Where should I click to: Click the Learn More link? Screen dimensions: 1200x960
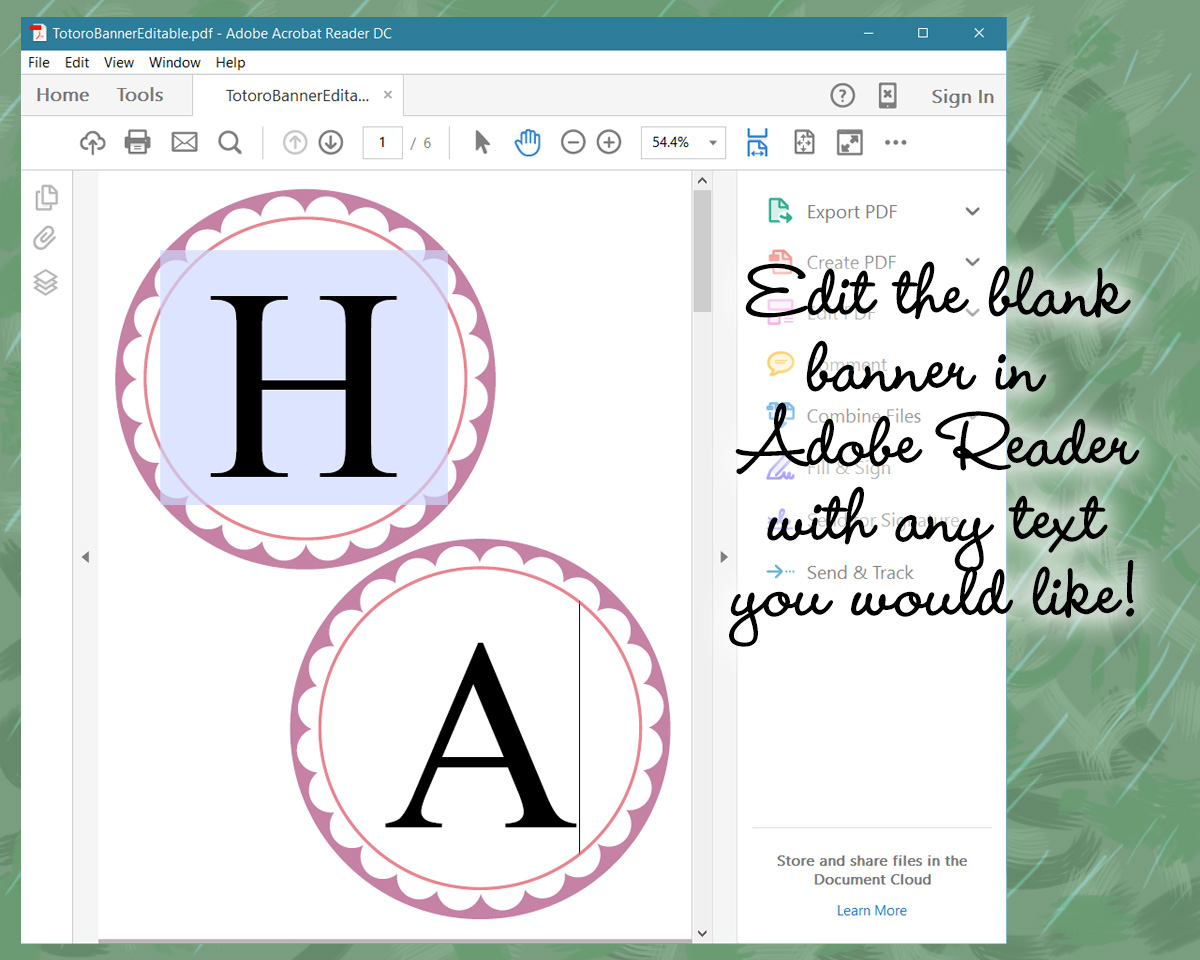click(872, 910)
